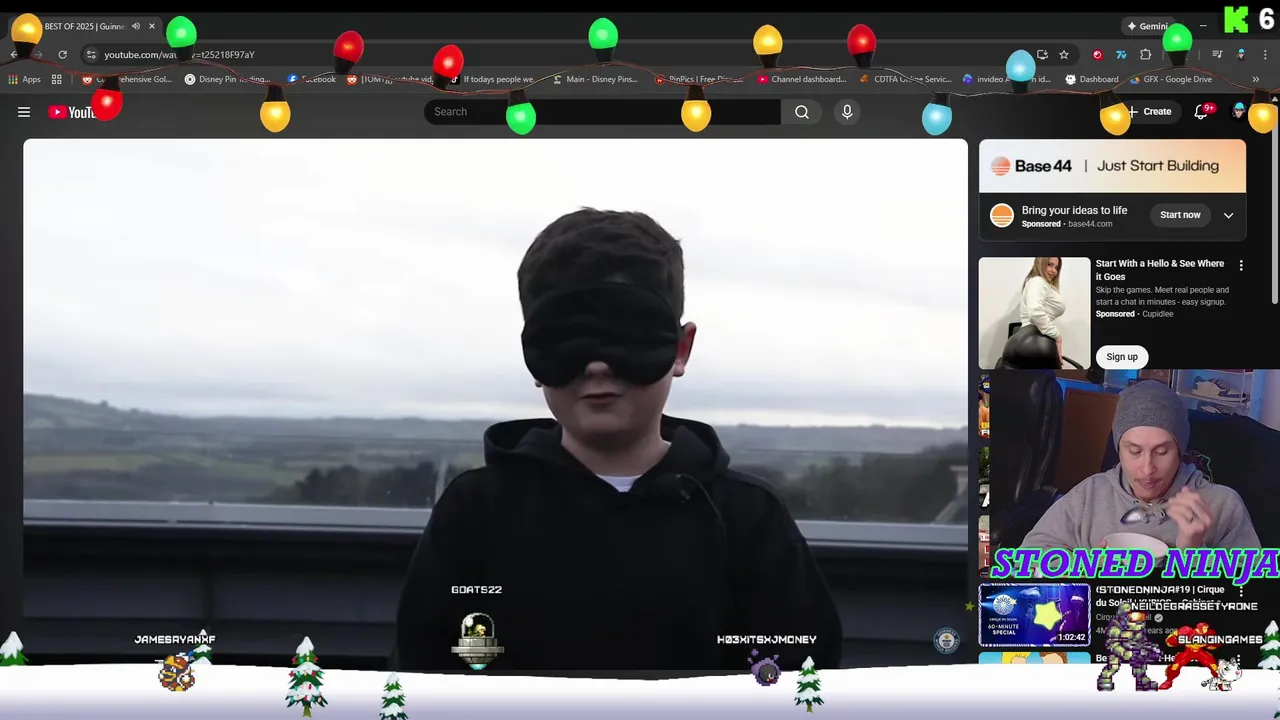Viewport: 1280px width, 720px height.
Task: Open the Chrome profile avatar
Action: coord(1241,55)
